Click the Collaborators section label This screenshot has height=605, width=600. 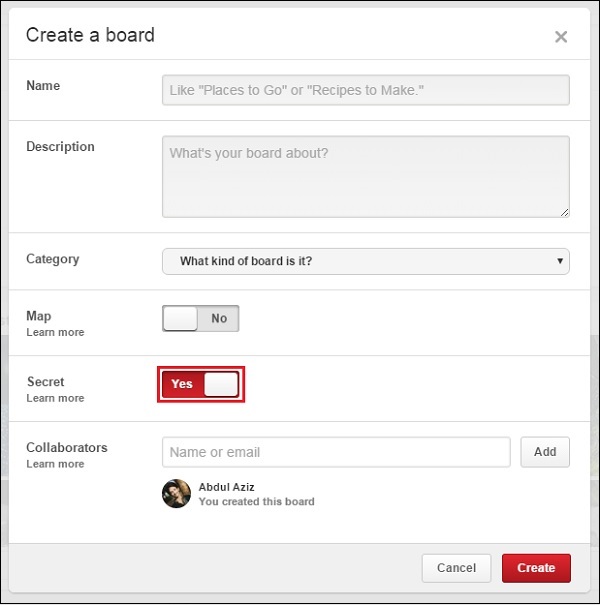66,448
